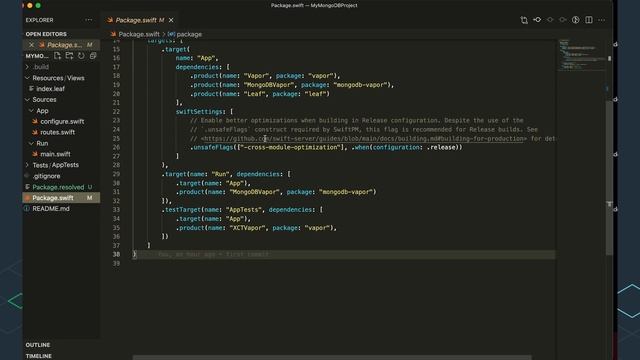Close Package.swift in Open Editors list
The height and width of the screenshot is (360, 640).
point(31,45)
